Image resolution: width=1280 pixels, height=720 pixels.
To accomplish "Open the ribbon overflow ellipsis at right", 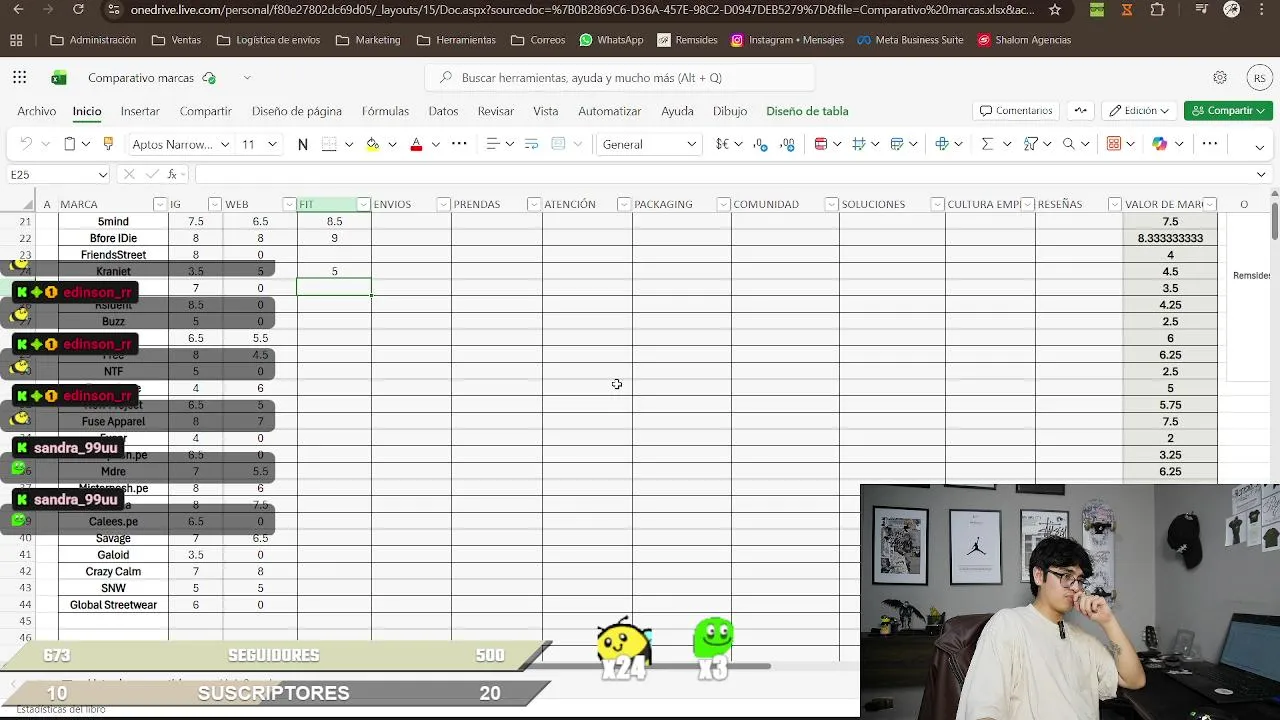I will [1209, 144].
